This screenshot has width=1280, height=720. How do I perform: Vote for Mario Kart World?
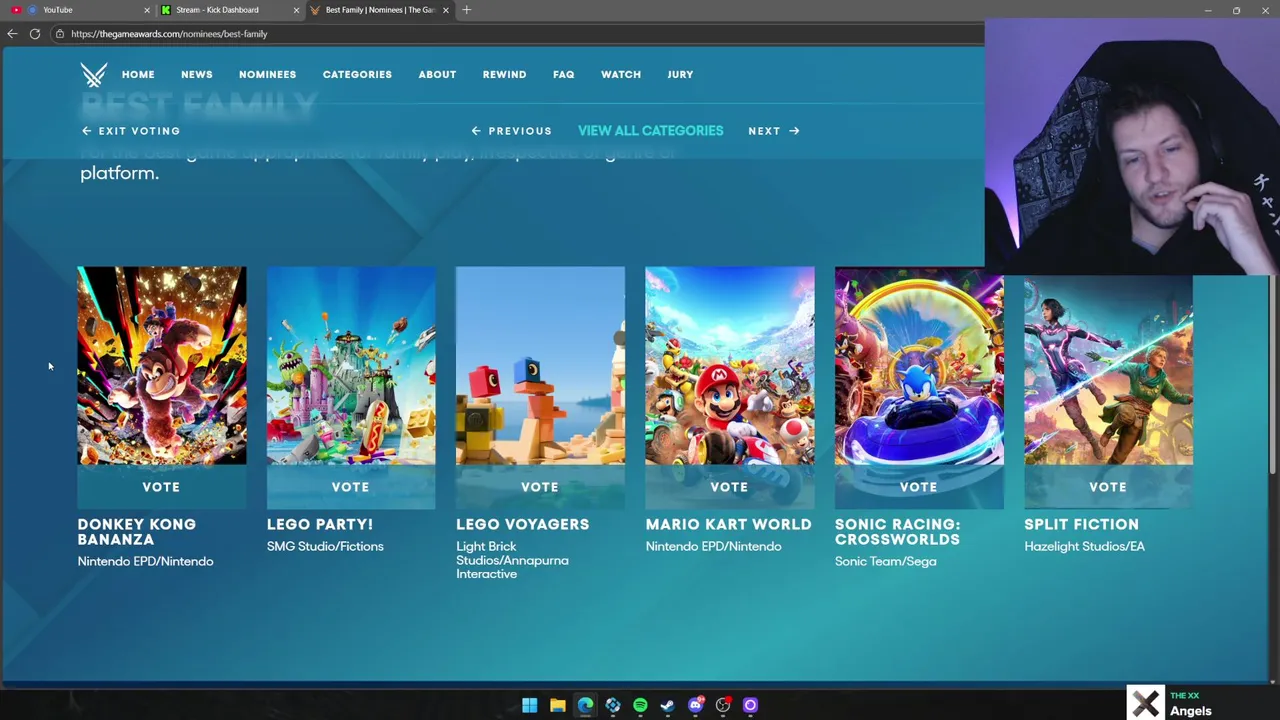[x=729, y=487]
